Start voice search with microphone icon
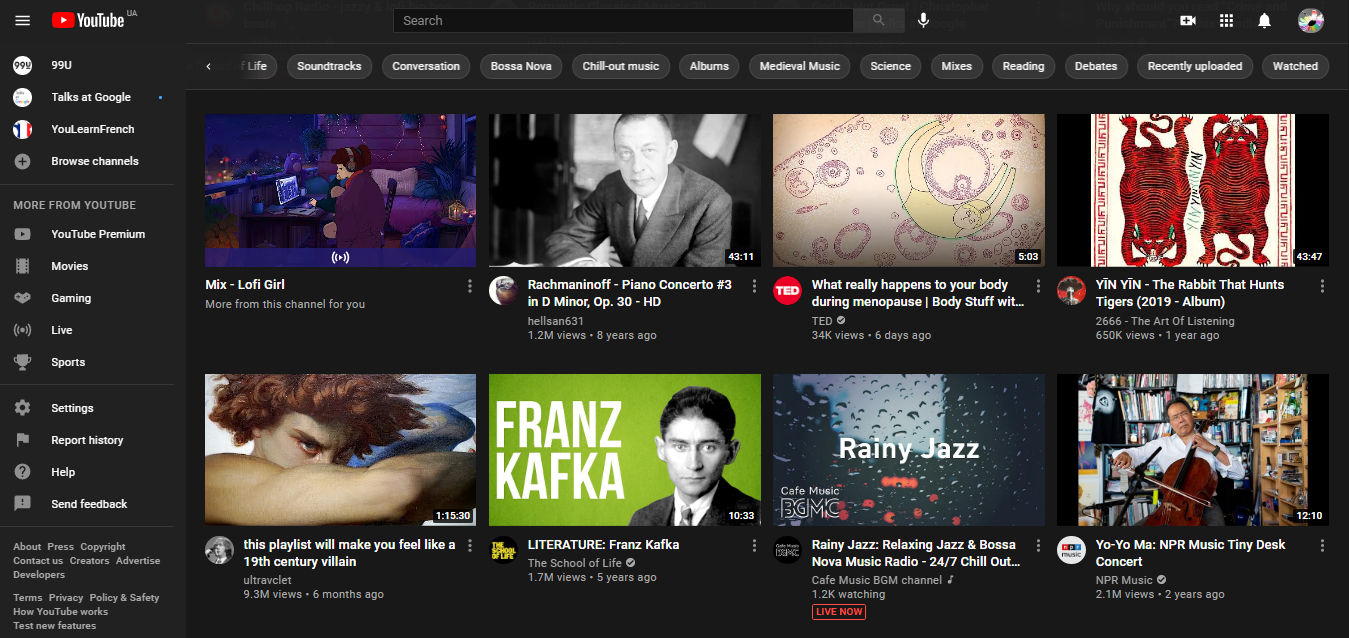1349x638 pixels. tap(923, 20)
